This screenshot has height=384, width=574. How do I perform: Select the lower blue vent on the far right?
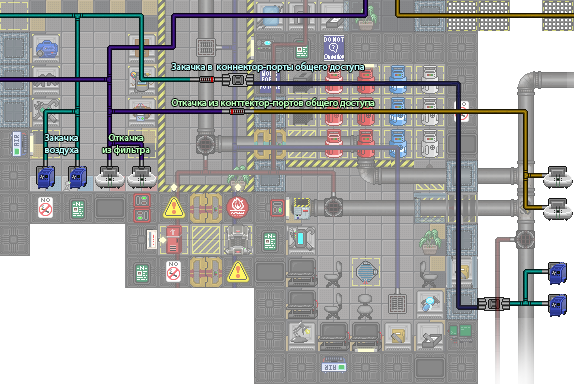click(557, 305)
